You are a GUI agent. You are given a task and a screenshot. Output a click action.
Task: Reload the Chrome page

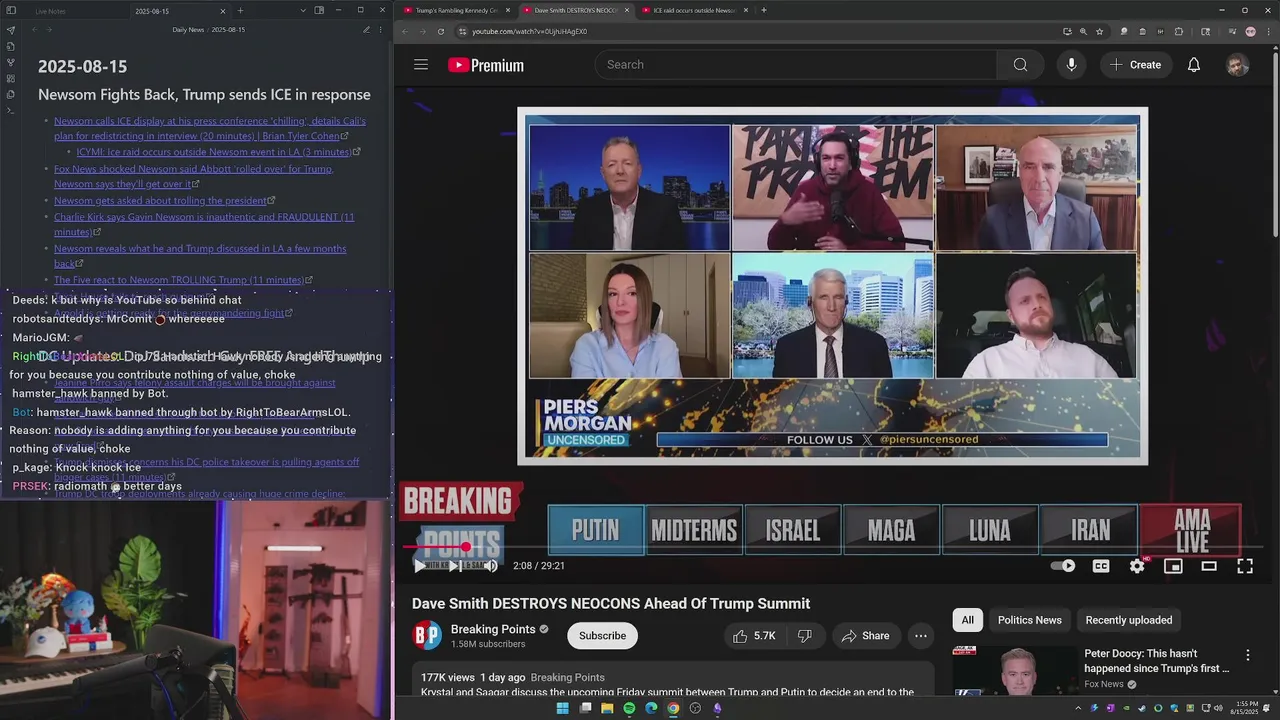(x=441, y=31)
